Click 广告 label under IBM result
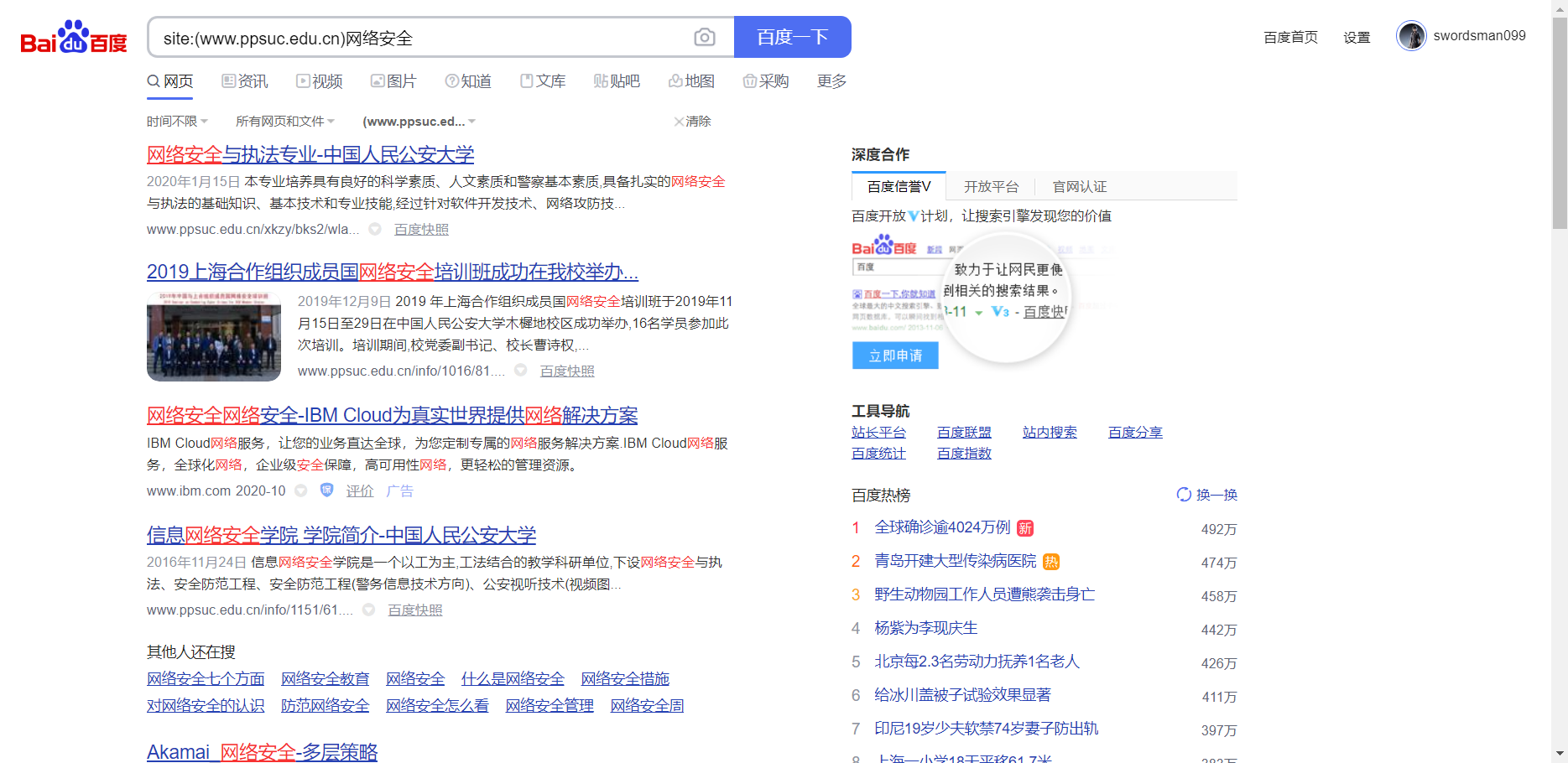This screenshot has height=763, width=1568. (399, 491)
